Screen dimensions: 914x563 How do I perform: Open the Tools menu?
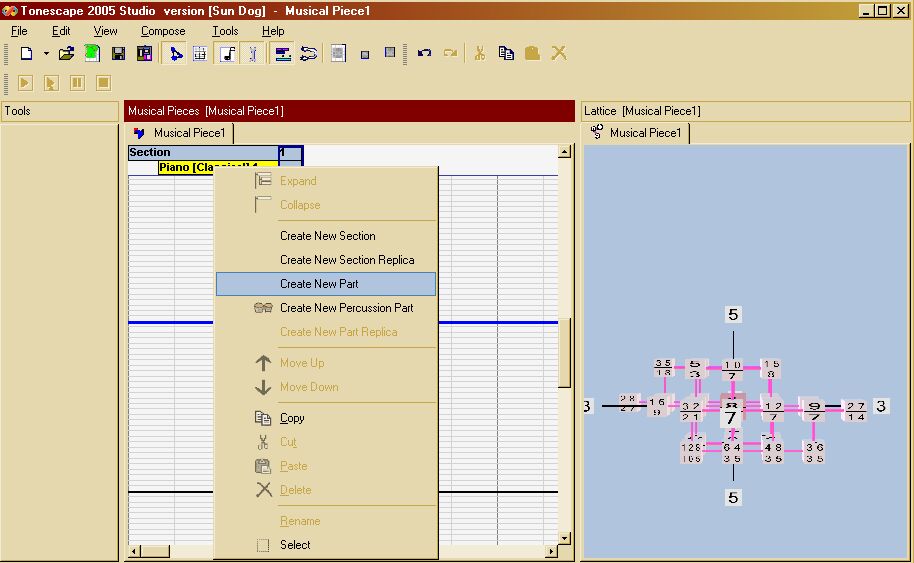click(x=225, y=31)
